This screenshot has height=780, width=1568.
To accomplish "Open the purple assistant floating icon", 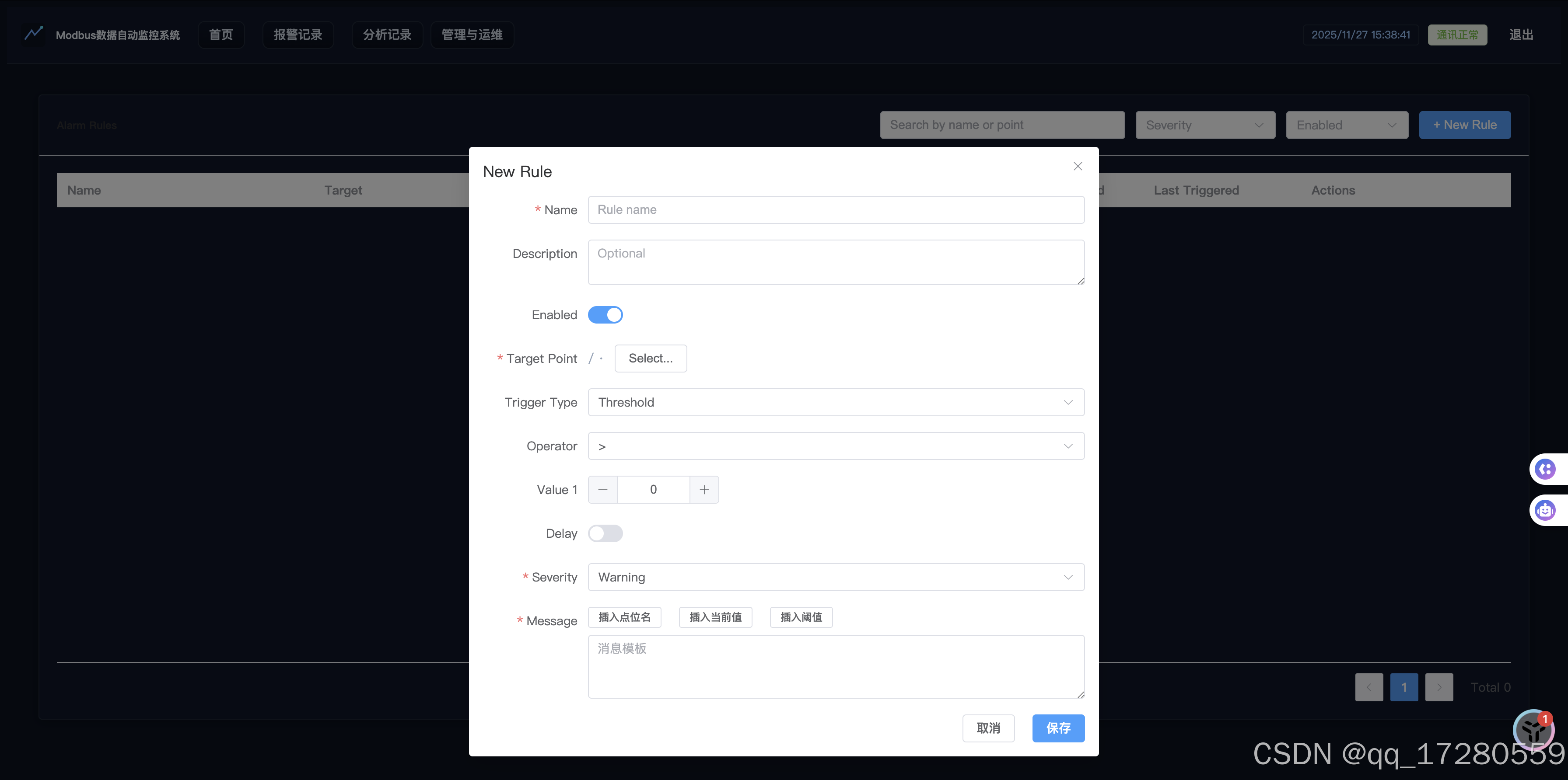I will coord(1545,469).
